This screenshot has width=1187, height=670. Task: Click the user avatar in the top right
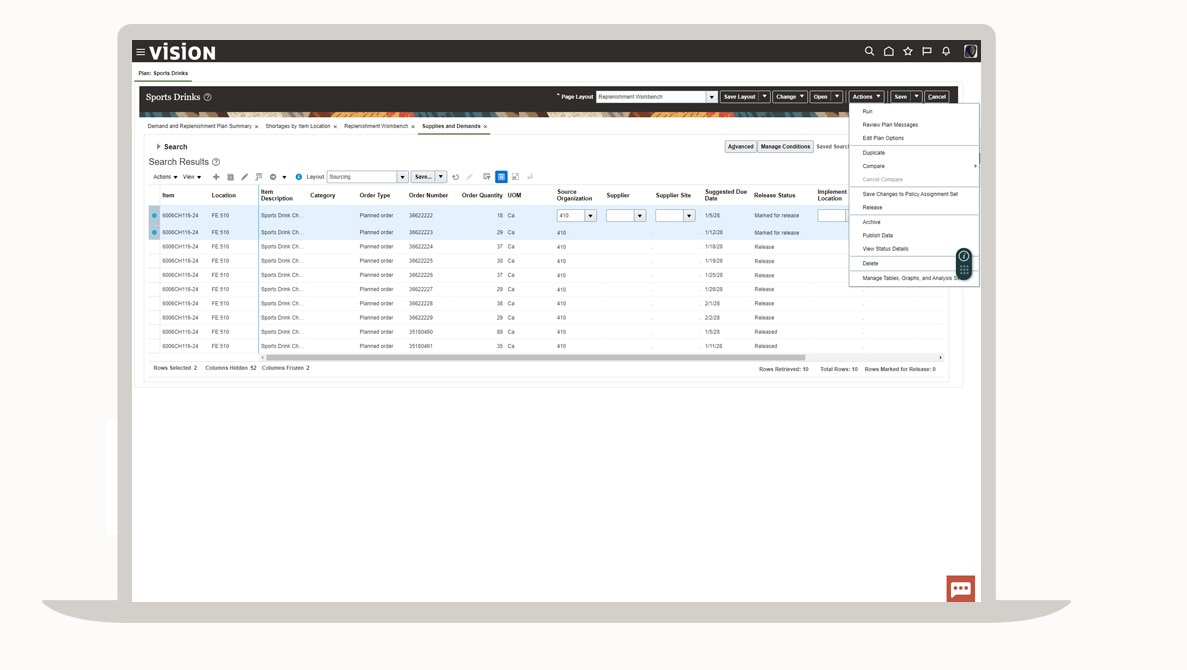tap(970, 49)
